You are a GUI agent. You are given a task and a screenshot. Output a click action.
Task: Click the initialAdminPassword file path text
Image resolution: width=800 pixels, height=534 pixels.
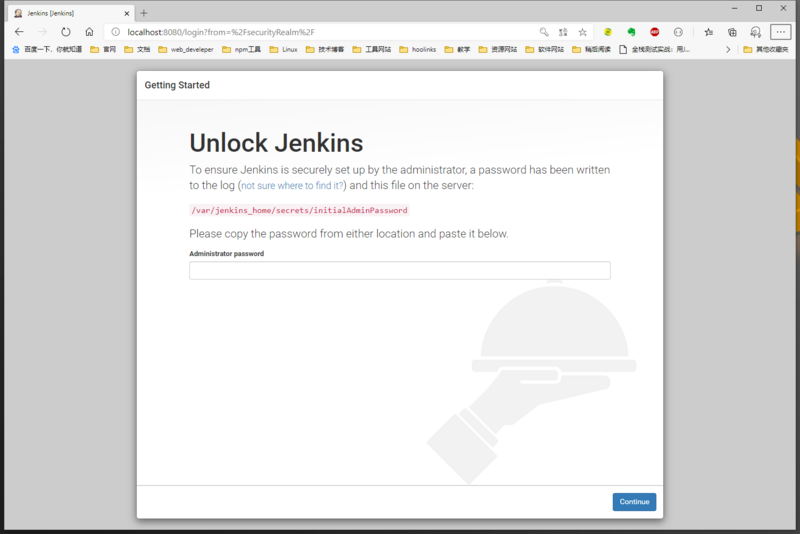(x=299, y=210)
